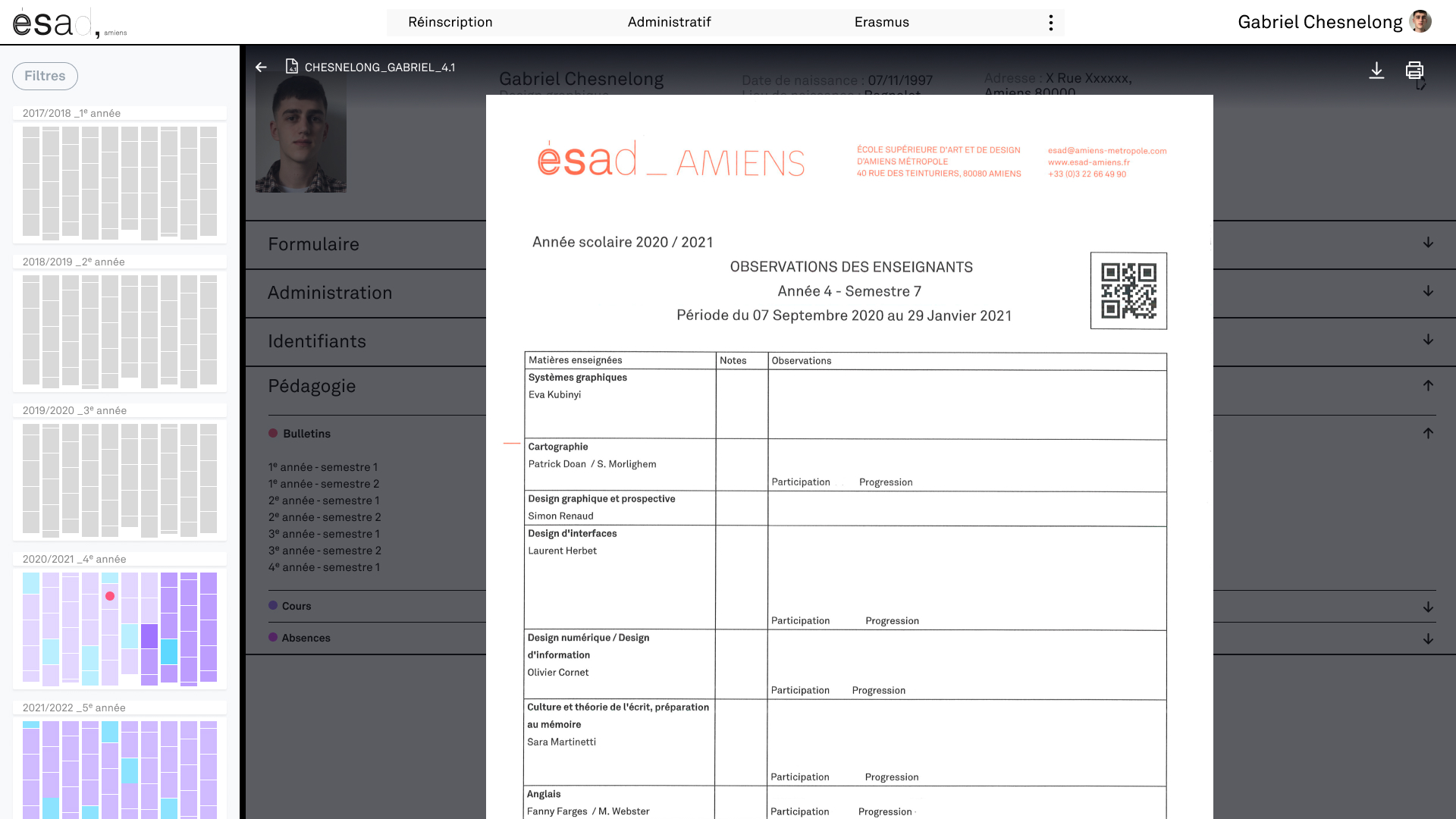This screenshot has height=819, width=1456.
Task: Open the Erasmus menu
Action: tap(881, 23)
